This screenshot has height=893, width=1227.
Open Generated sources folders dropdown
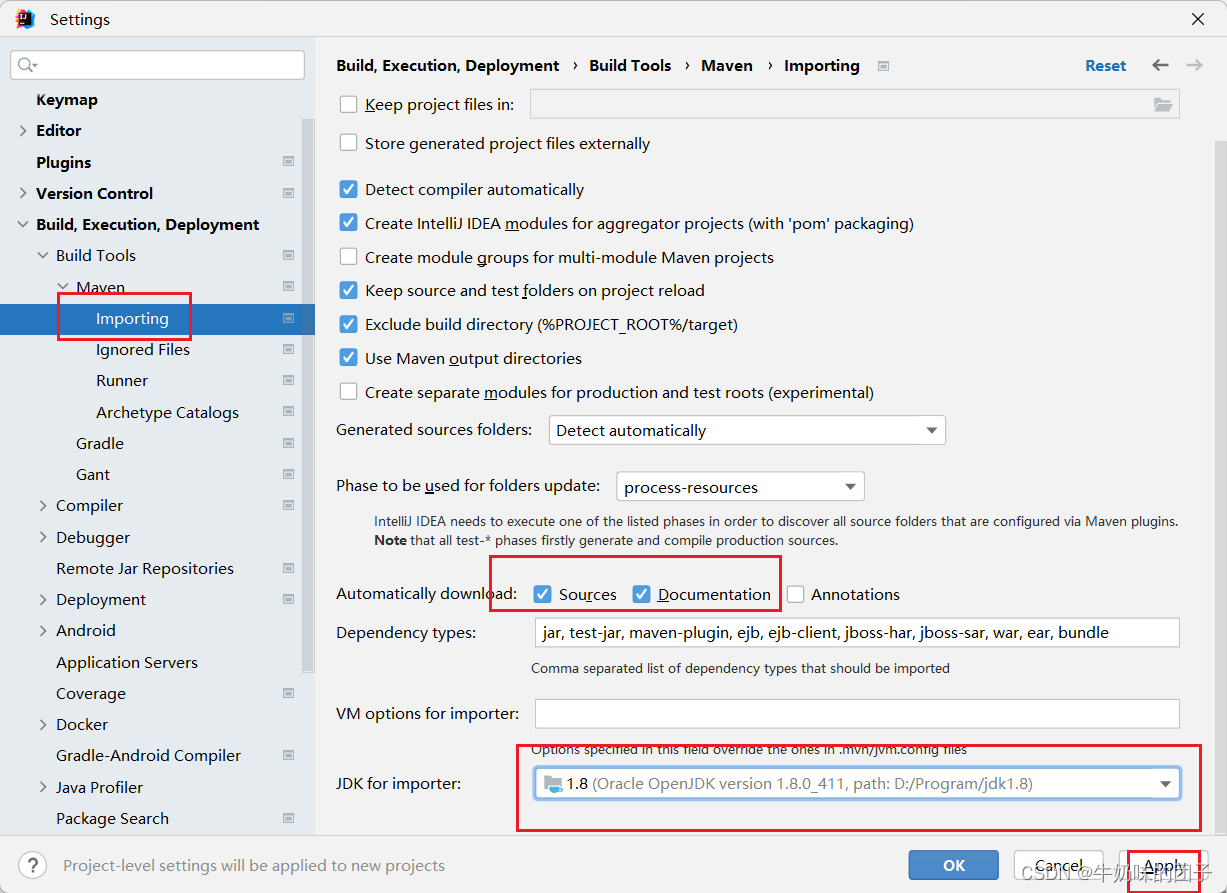coord(747,430)
